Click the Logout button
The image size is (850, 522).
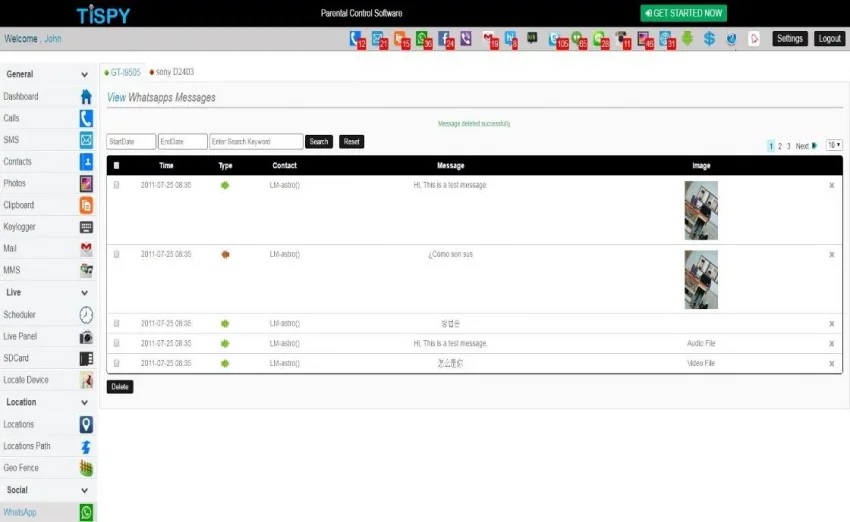pyautogui.click(x=829, y=38)
